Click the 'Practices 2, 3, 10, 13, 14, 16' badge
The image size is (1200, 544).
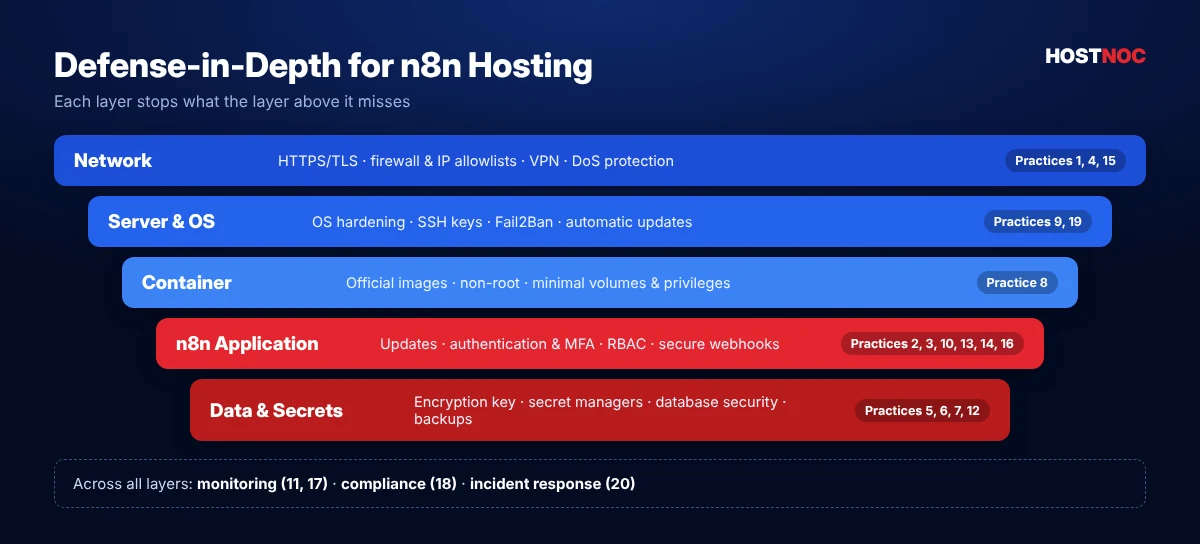pyautogui.click(x=932, y=343)
